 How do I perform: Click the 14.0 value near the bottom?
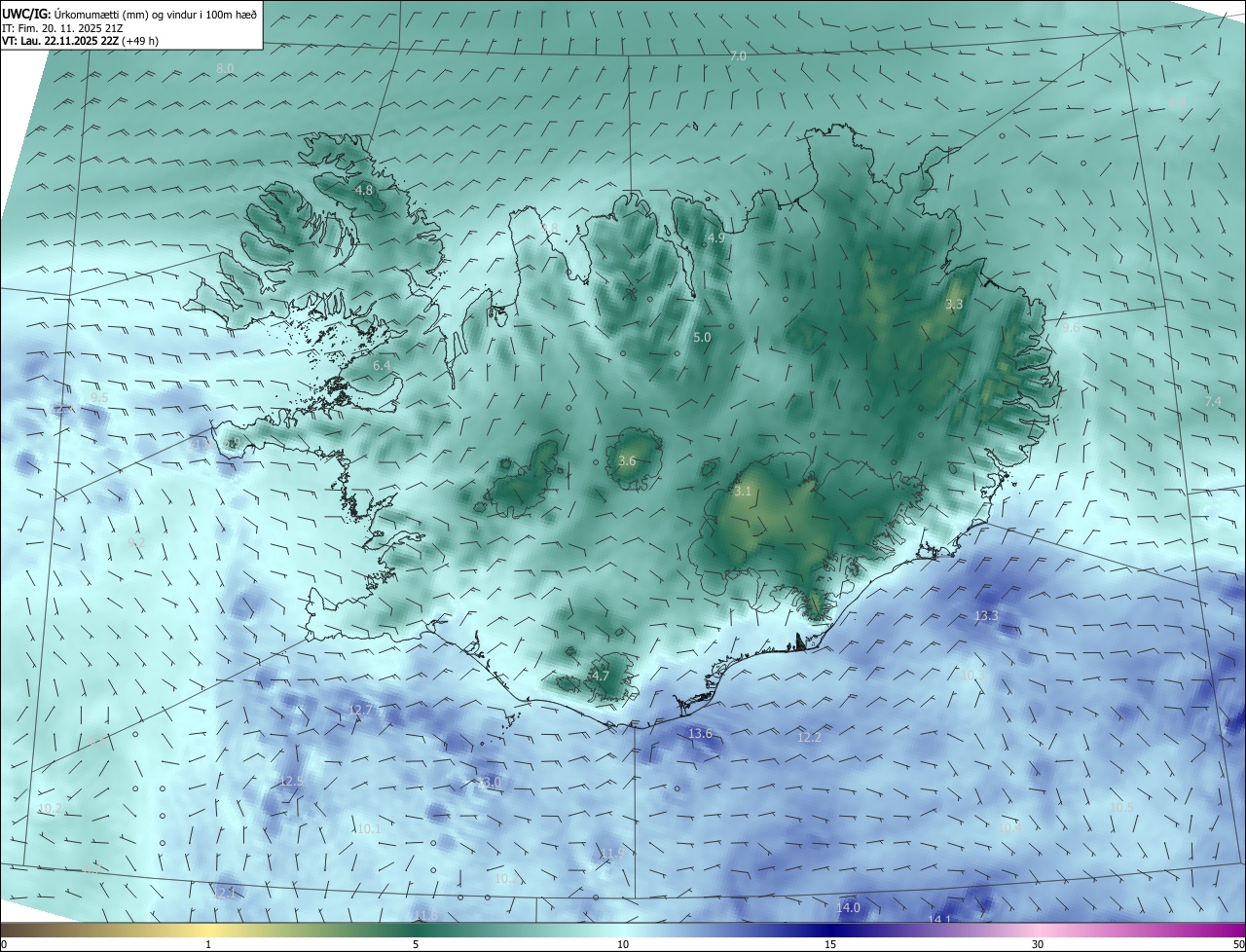(x=848, y=908)
